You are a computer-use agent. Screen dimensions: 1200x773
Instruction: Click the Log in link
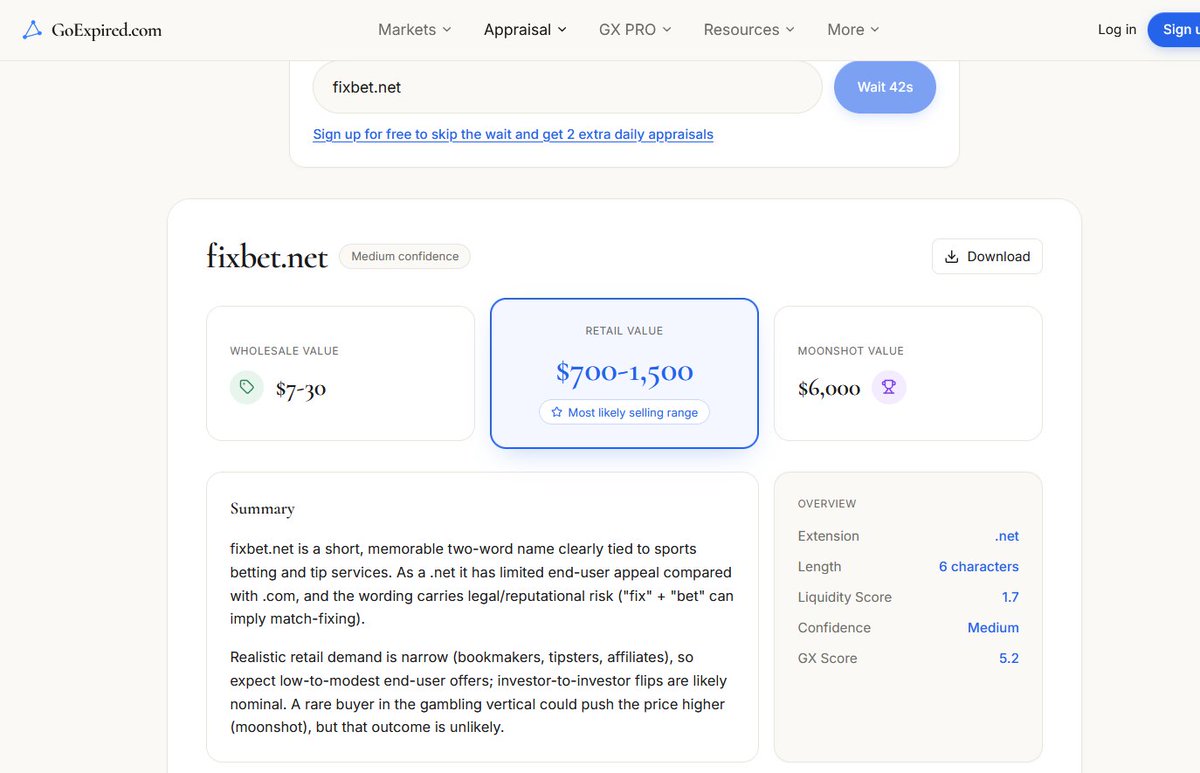click(x=1117, y=29)
